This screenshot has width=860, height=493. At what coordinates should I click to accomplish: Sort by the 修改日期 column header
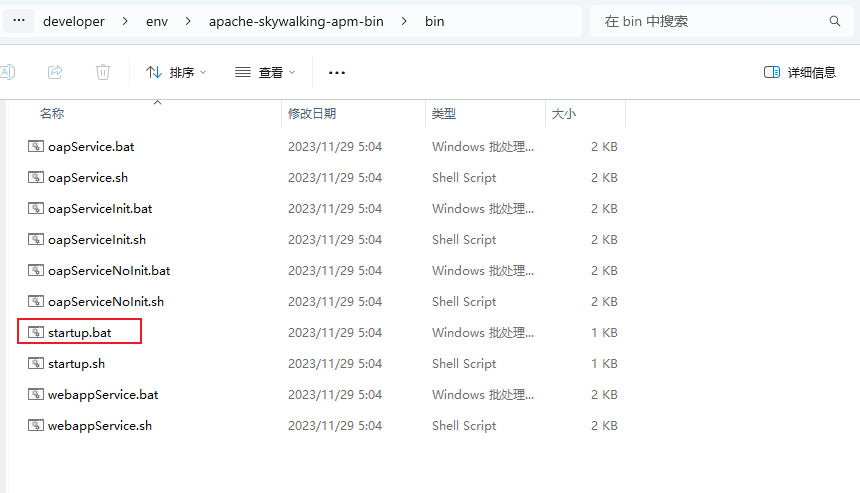(x=312, y=114)
